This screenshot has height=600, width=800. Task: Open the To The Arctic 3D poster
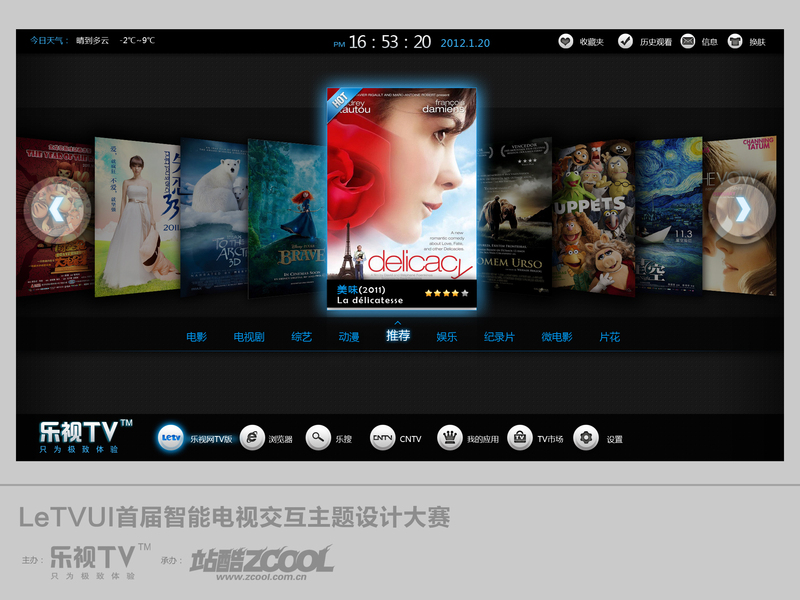214,217
